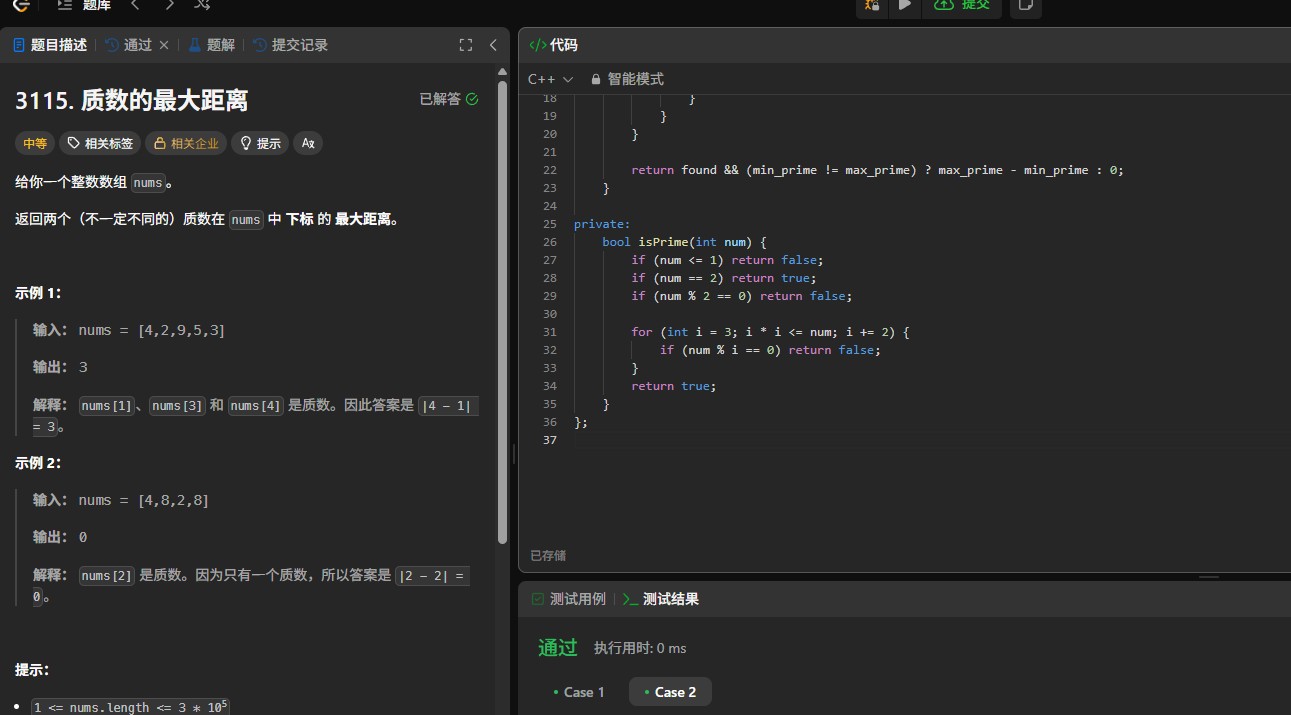Show 相关标签 related topics
Image resolution: width=1291 pixels, height=715 pixels.
tap(100, 143)
